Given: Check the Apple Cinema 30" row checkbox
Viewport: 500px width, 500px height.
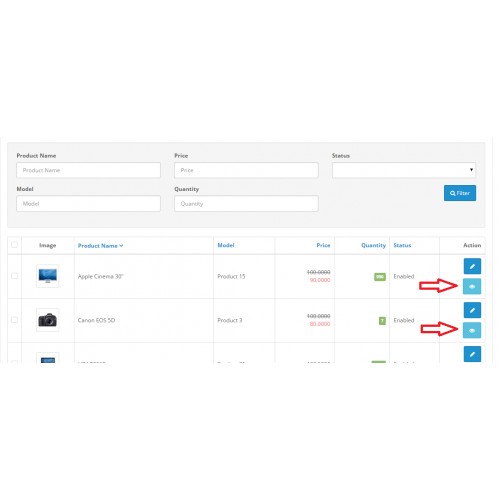Looking at the screenshot, I should pos(14,276).
